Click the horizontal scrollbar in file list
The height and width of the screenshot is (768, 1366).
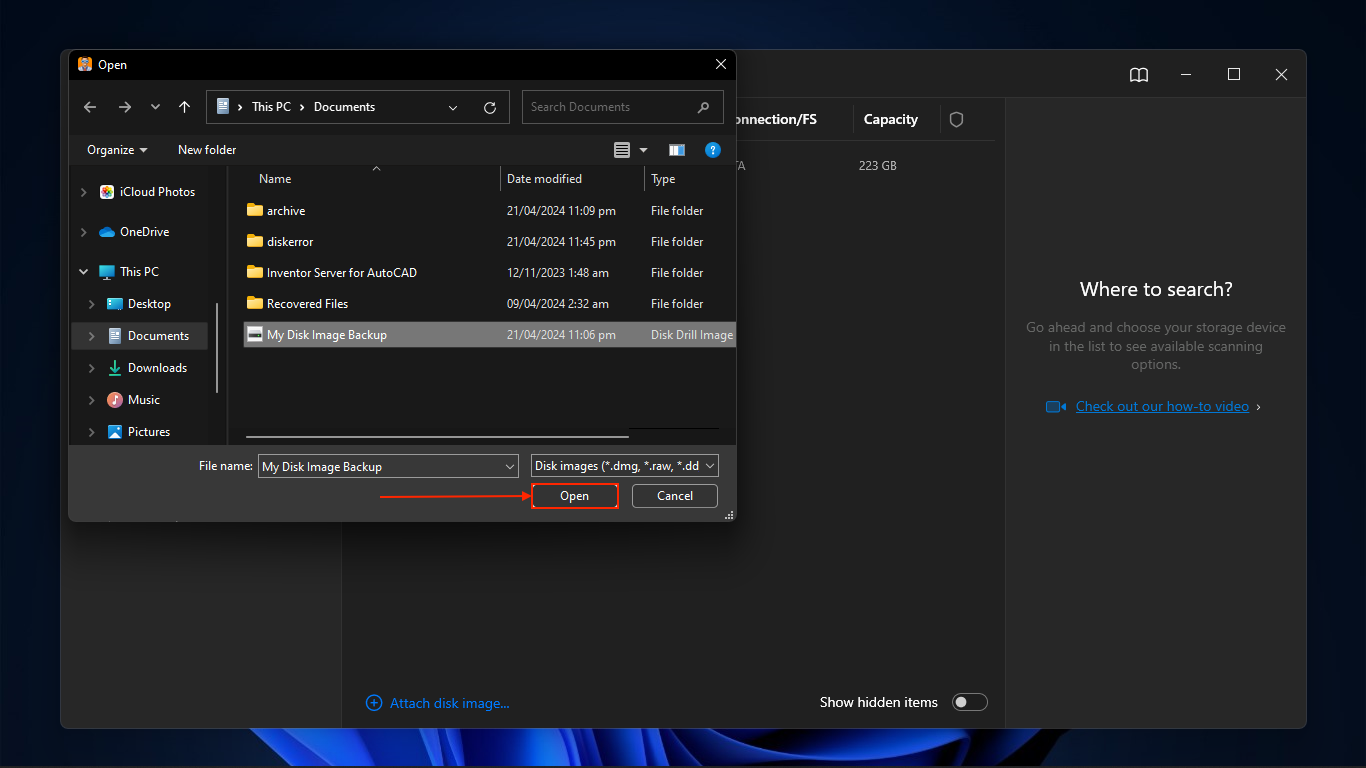(437, 436)
